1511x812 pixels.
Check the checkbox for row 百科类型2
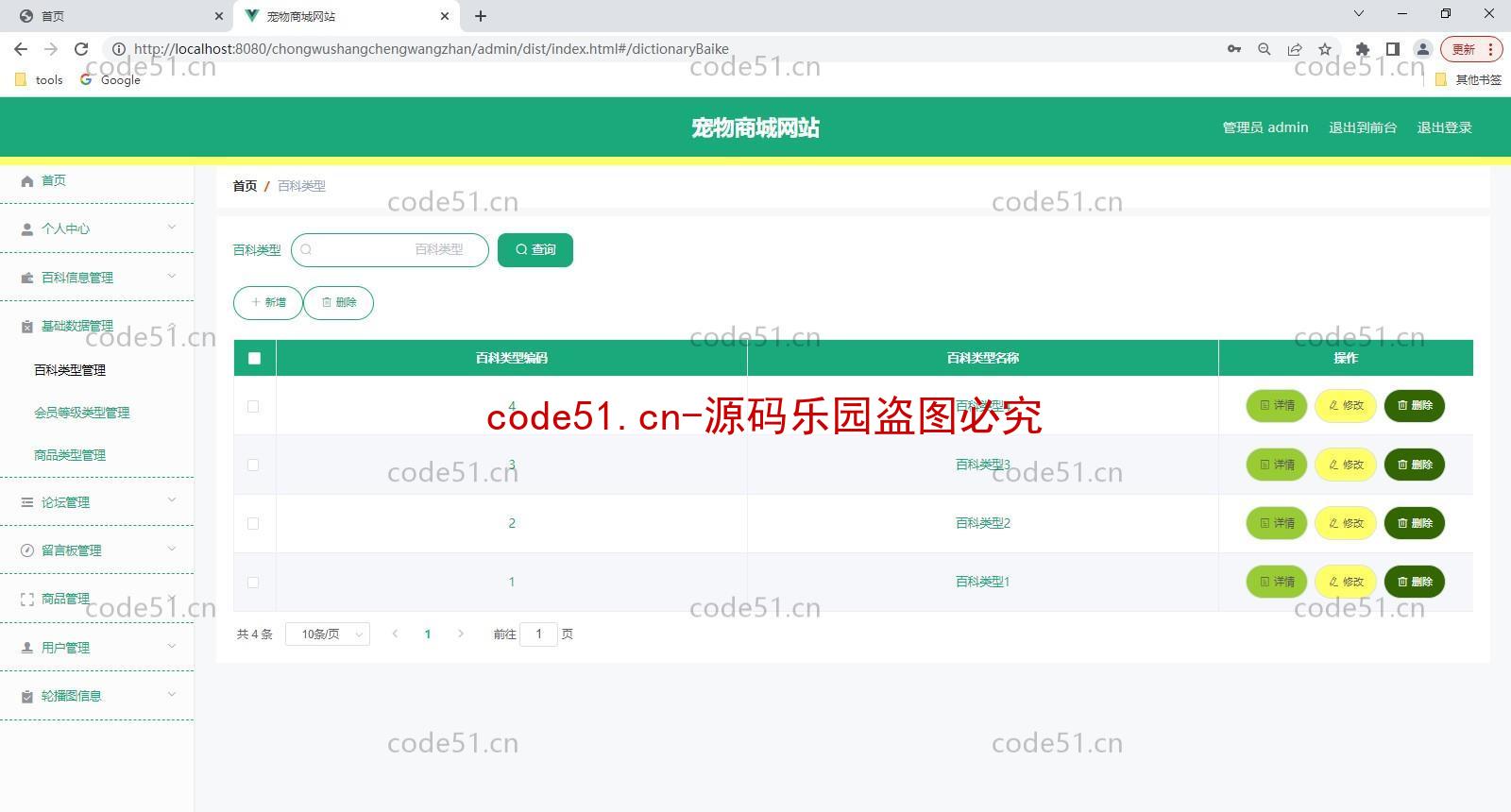tap(253, 523)
